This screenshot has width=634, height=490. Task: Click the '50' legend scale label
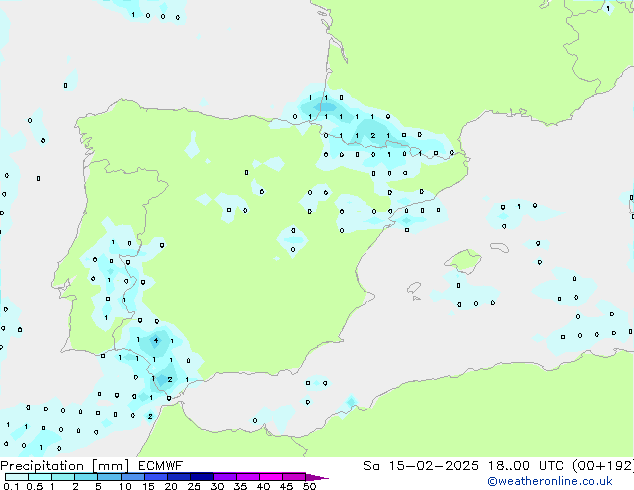click(309, 486)
